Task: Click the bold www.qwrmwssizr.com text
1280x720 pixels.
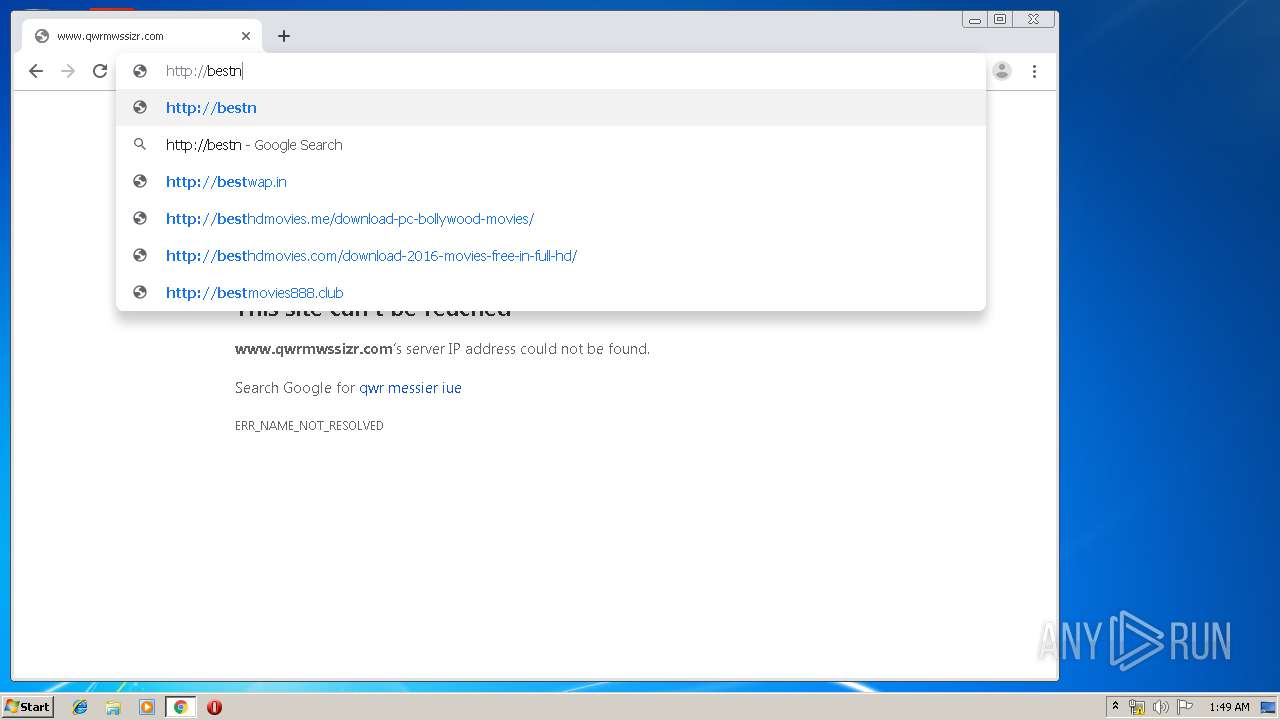Action: pos(313,349)
